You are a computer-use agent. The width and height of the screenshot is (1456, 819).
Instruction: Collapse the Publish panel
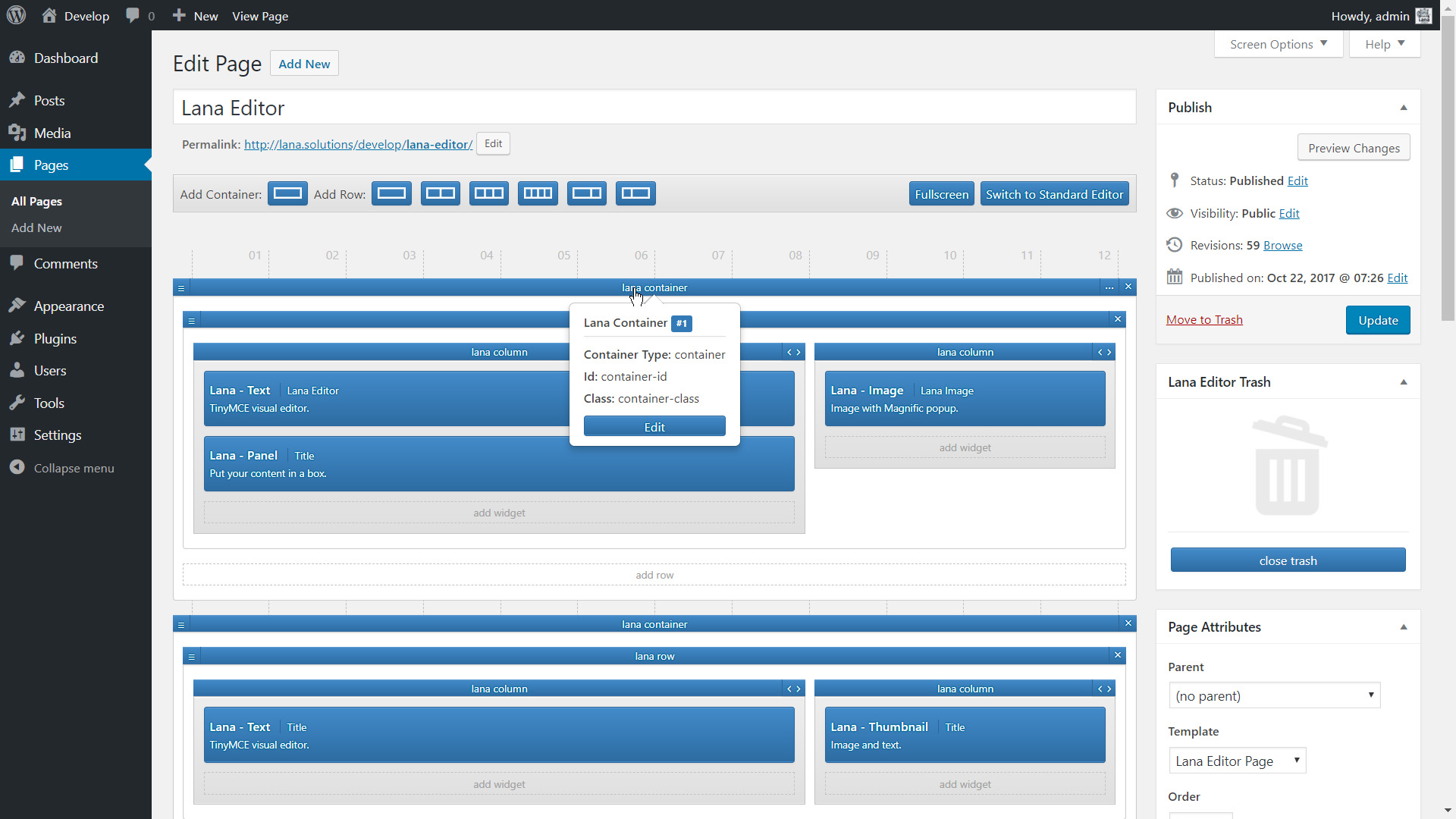pyautogui.click(x=1404, y=108)
